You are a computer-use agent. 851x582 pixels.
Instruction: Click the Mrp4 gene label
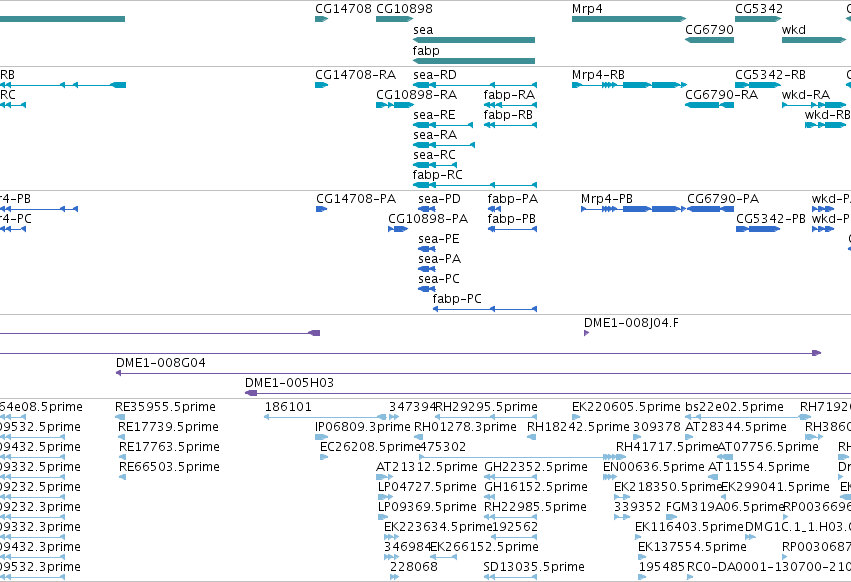tap(587, 9)
